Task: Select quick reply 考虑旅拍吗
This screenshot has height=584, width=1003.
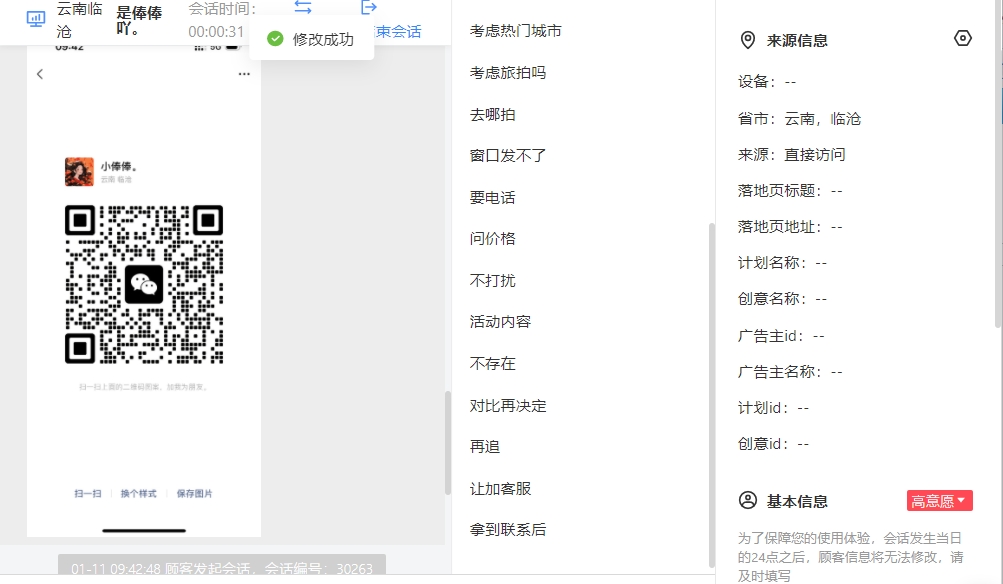Action: pos(508,73)
